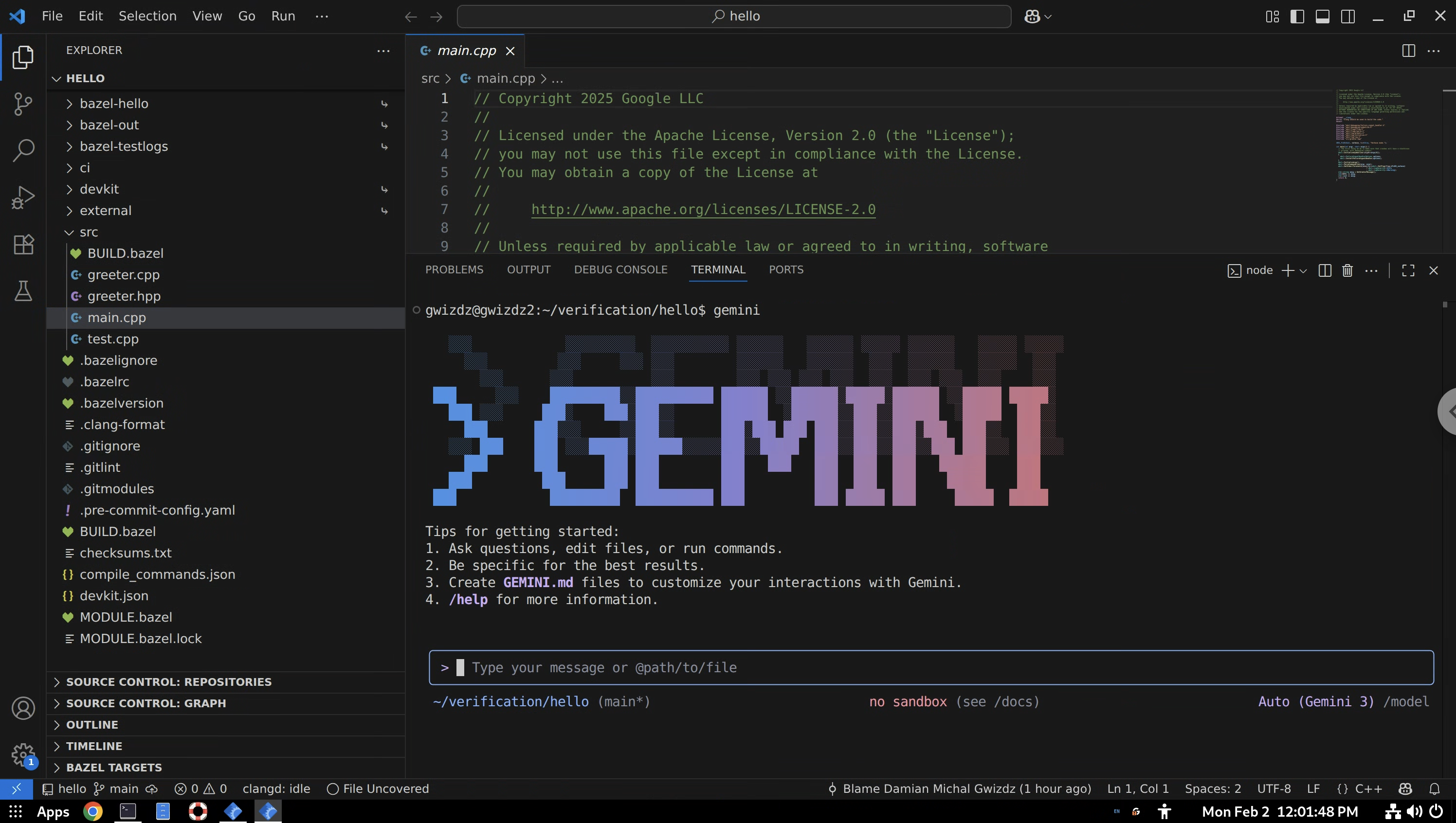
Task: Open the Run and Debug view
Action: pos(23,197)
